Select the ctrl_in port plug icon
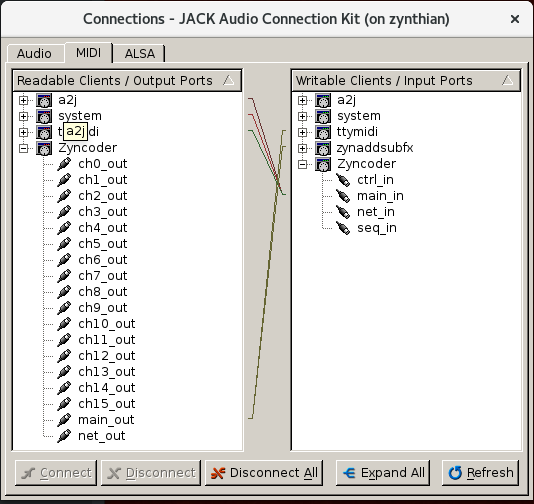Image resolution: width=534 pixels, height=504 pixels. click(343, 180)
